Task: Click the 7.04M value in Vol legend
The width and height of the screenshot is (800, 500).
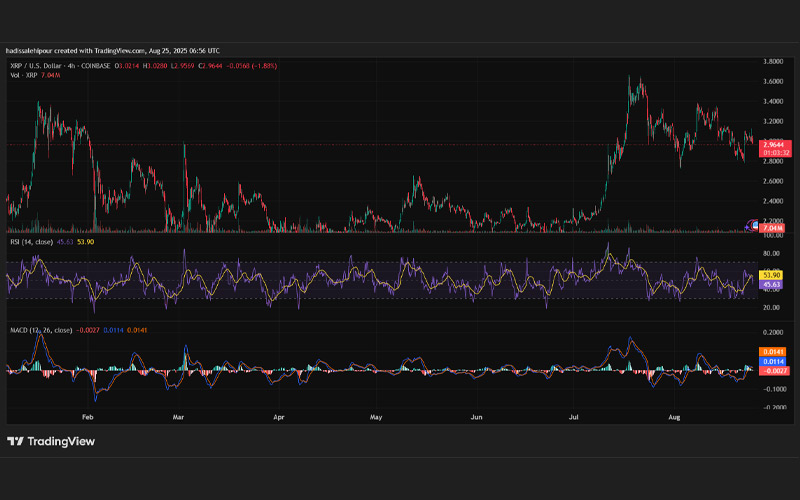Action: [x=51, y=75]
